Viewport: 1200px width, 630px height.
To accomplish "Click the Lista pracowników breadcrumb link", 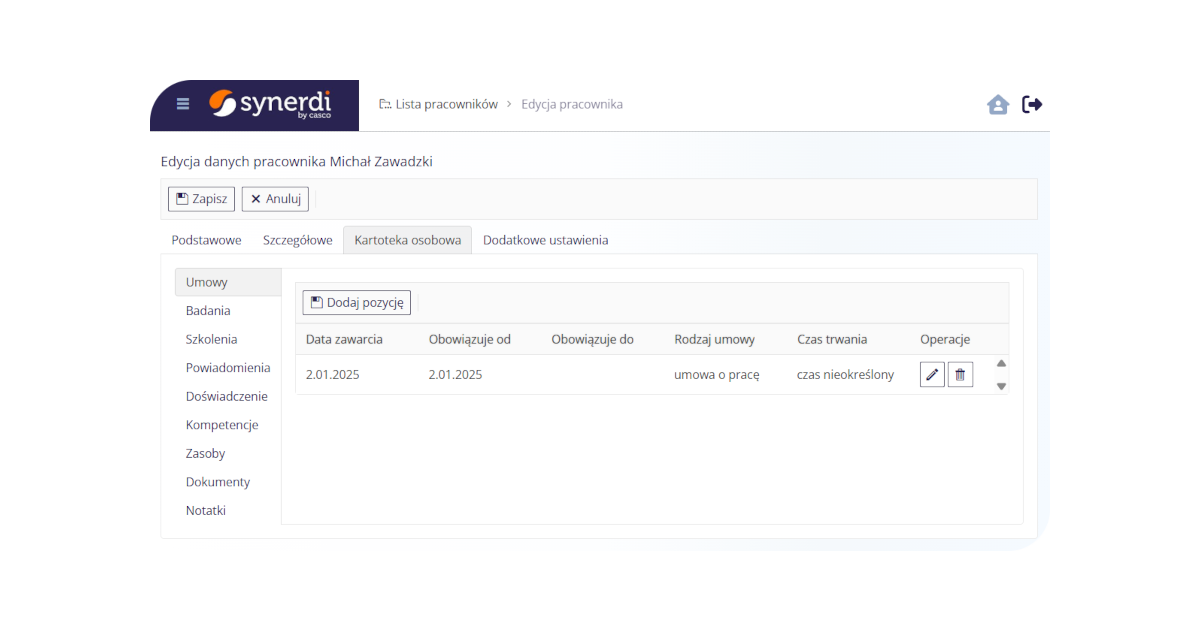I will click(438, 104).
